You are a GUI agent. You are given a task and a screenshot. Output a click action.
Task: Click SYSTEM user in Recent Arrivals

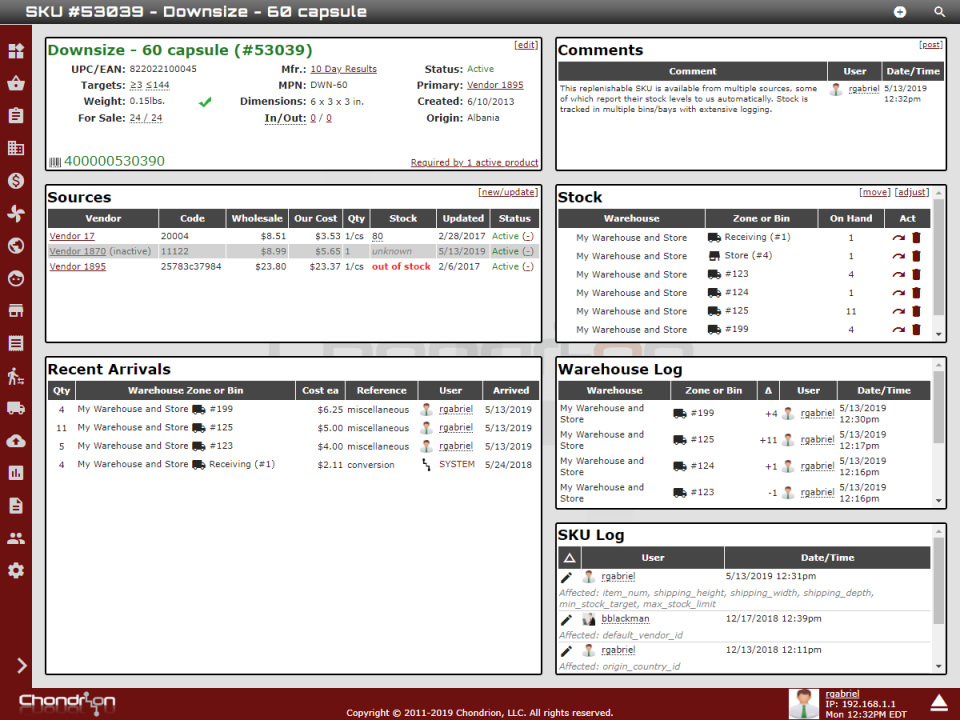(x=457, y=464)
